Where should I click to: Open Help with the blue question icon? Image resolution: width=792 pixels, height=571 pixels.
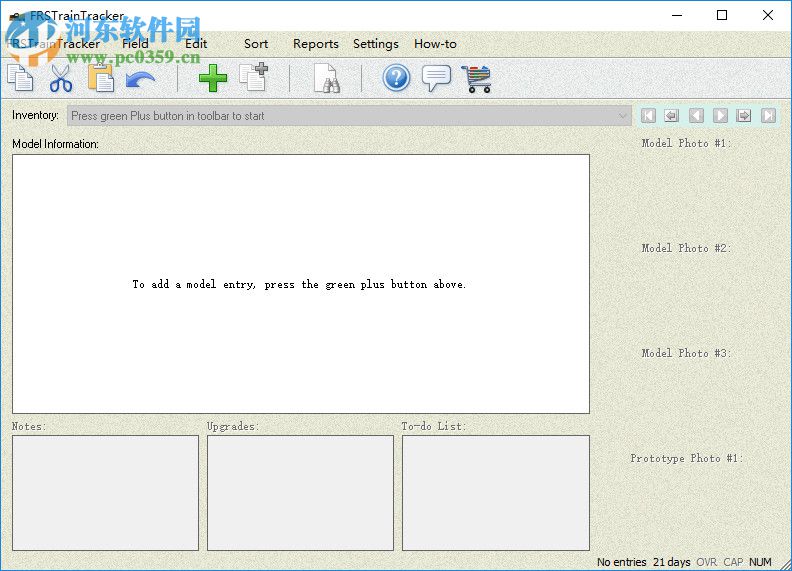click(396, 78)
